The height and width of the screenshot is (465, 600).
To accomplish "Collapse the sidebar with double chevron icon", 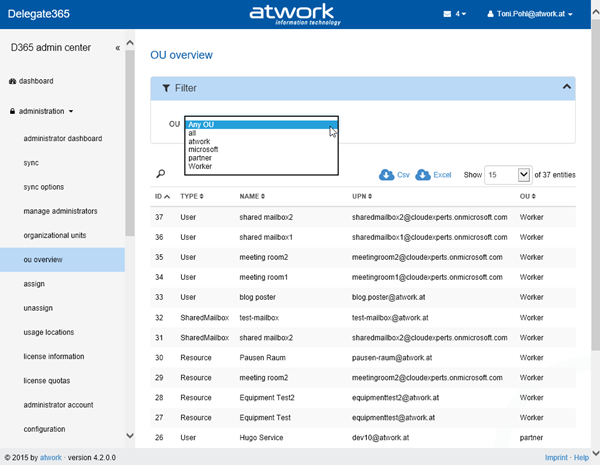I will coord(118,47).
